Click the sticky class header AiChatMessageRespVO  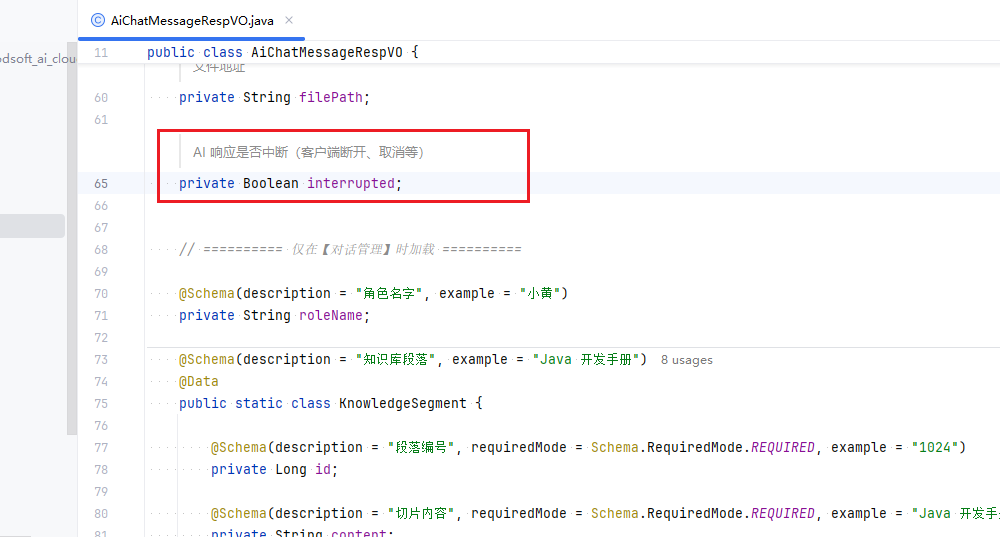pyautogui.click(x=327, y=52)
